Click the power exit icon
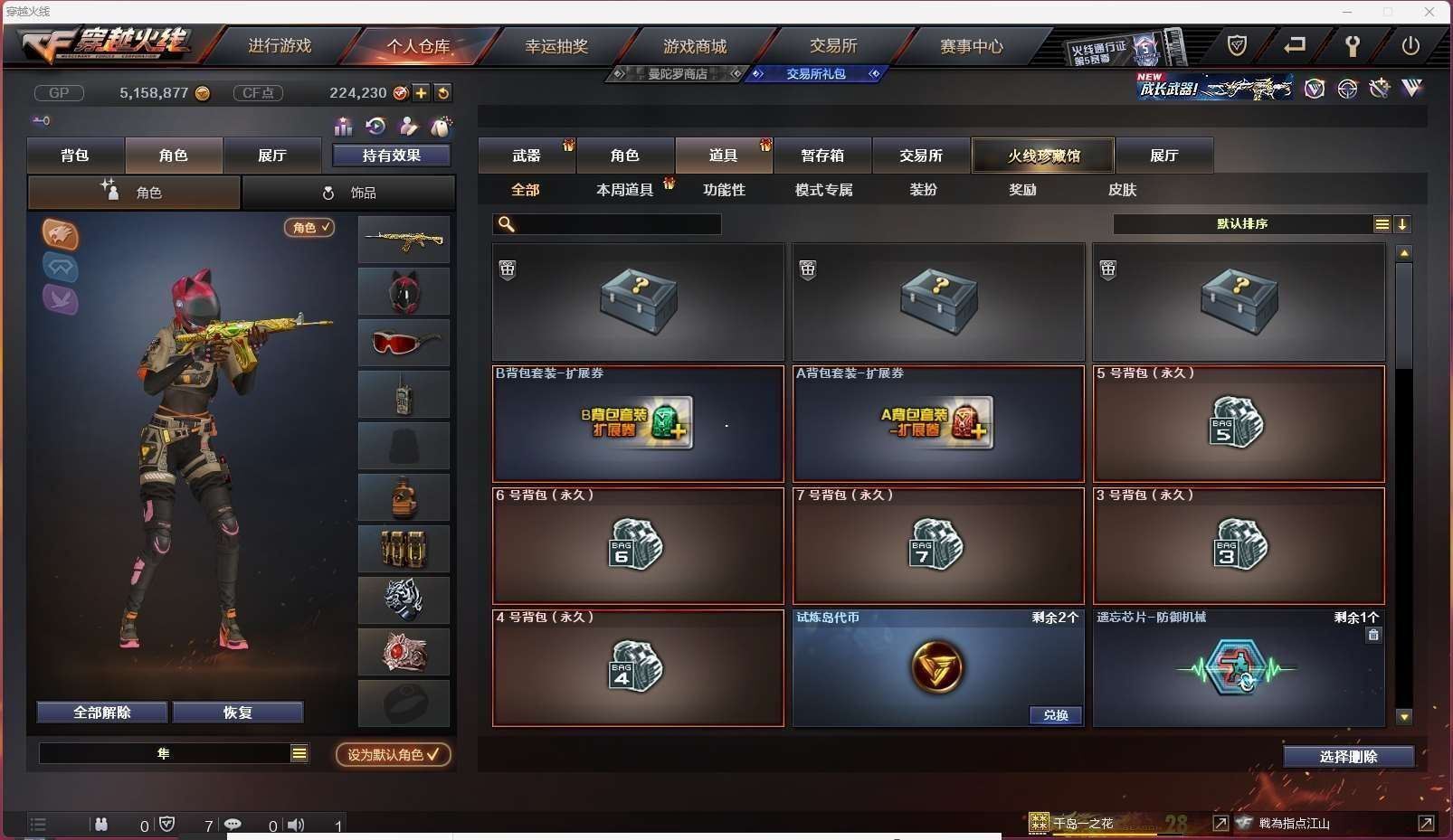The width and height of the screenshot is (1453, 840). [x=1410, y=45]
